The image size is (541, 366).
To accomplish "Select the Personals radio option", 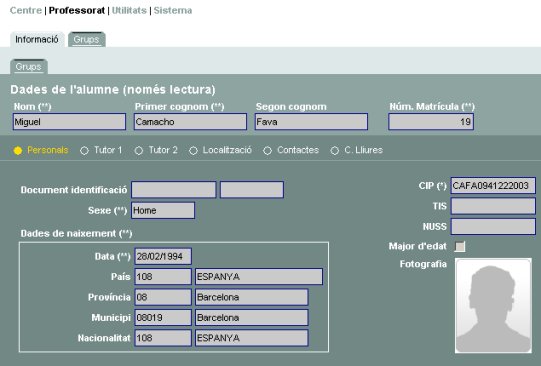I will click(x=18, y=150).
